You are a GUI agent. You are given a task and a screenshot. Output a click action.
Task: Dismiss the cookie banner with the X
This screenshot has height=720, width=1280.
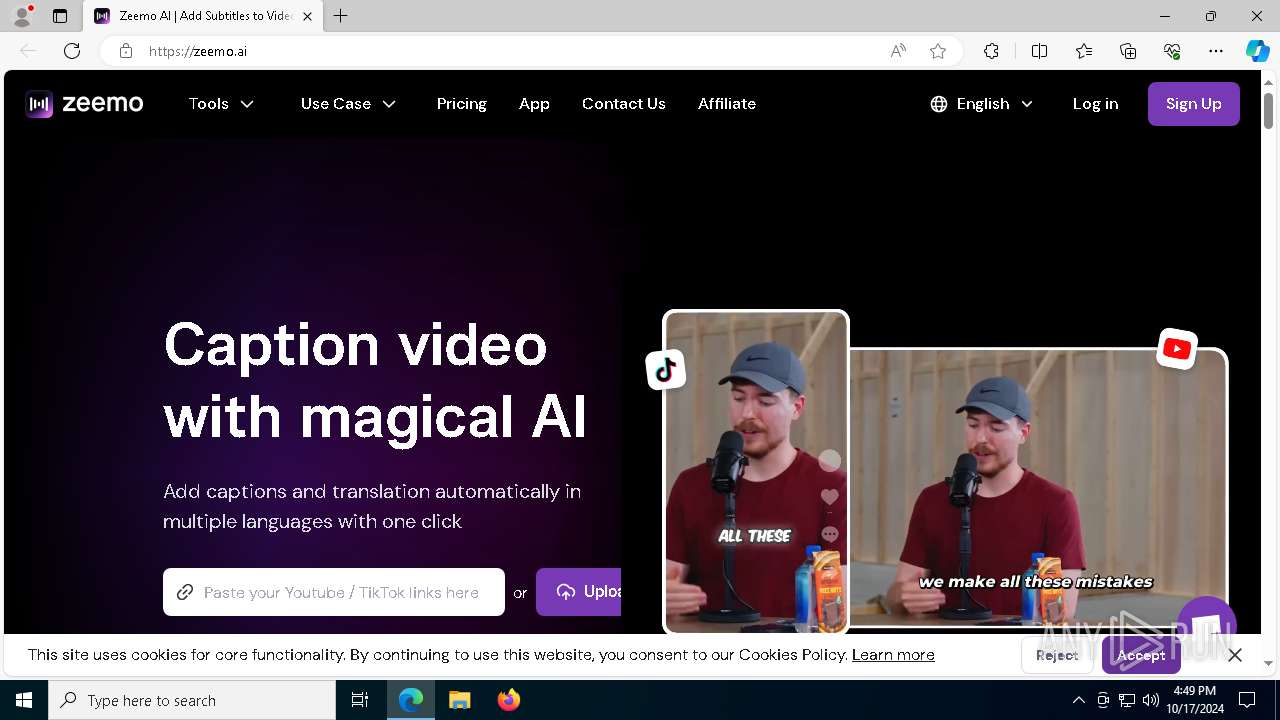(1235, 655)
